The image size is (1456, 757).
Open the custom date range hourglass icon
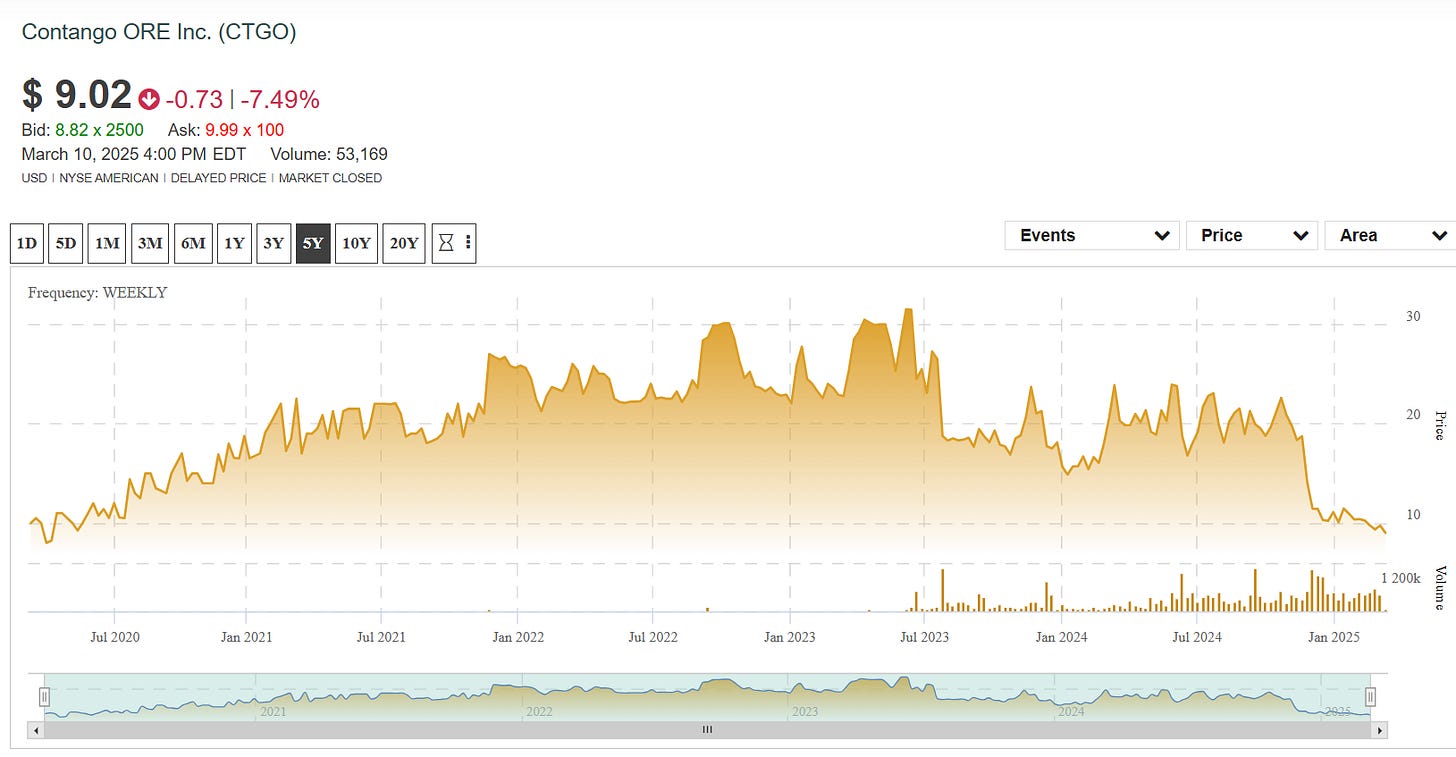coord(446,243)
